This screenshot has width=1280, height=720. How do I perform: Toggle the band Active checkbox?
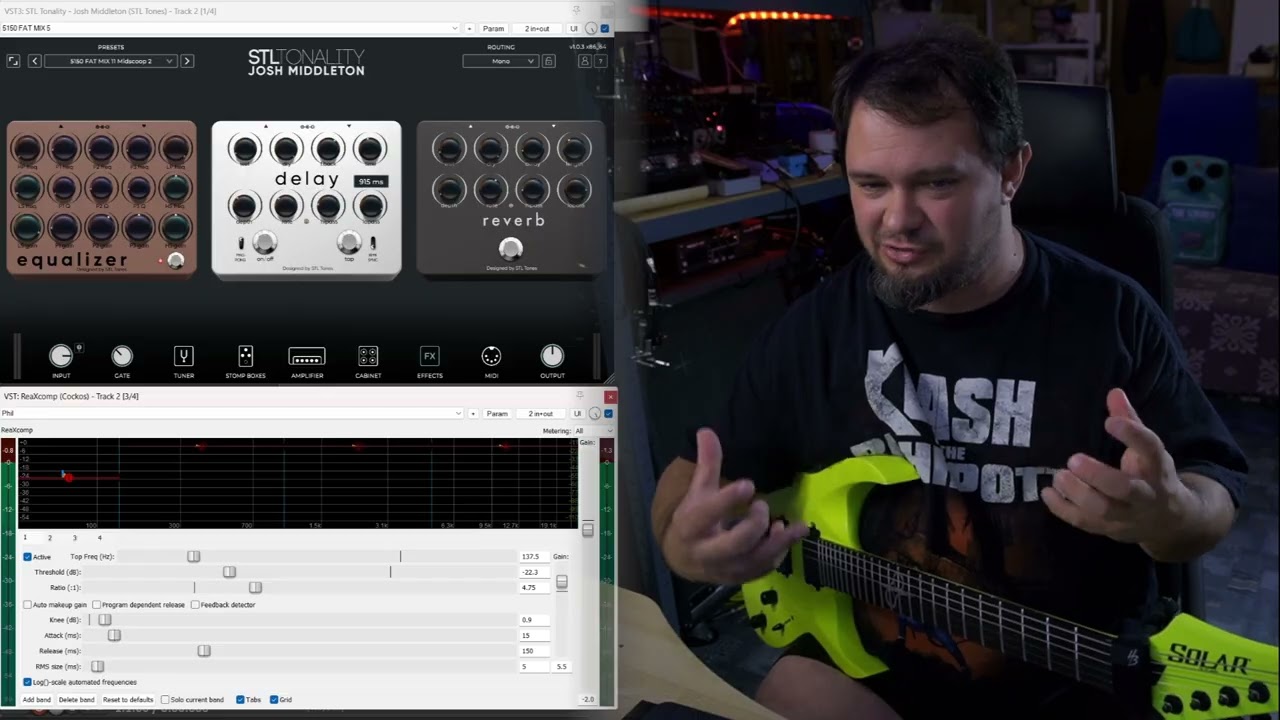point(27,557)
